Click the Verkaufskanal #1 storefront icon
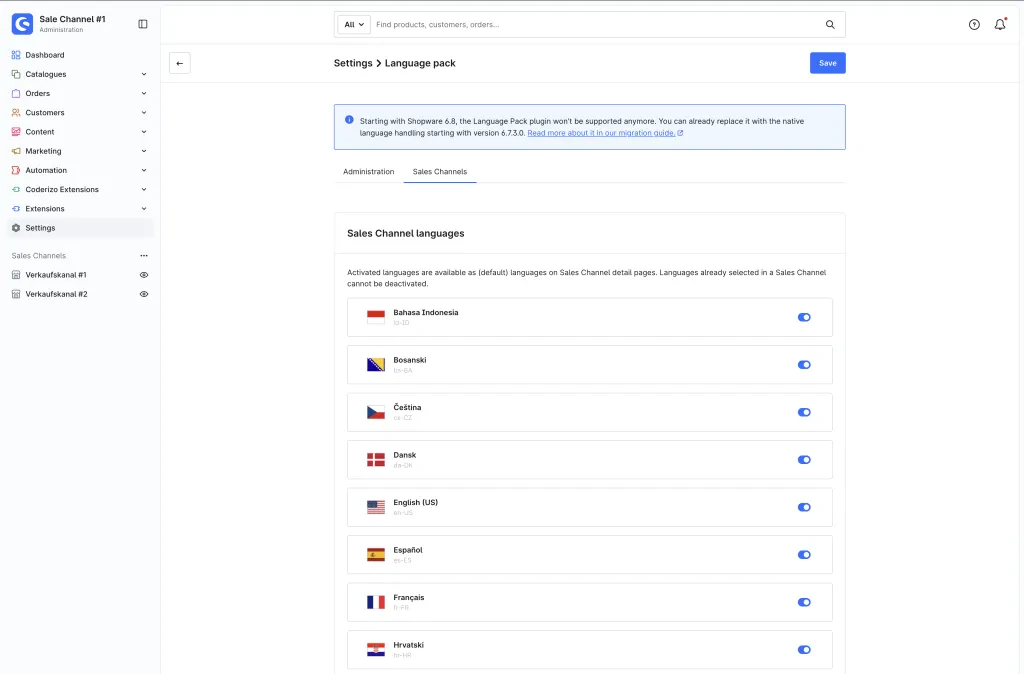This screenshot has height=674, width=1024. click(x=16, y=275)
